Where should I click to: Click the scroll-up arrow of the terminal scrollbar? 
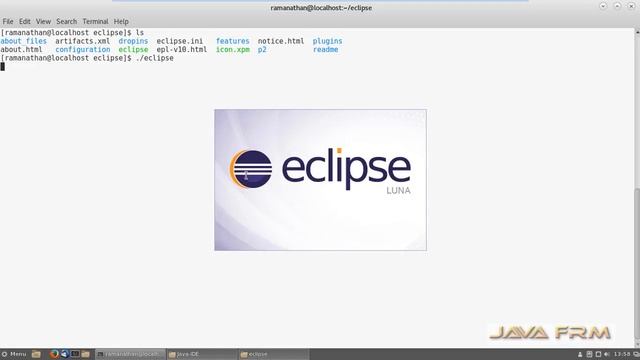click(x=637, y=31)
